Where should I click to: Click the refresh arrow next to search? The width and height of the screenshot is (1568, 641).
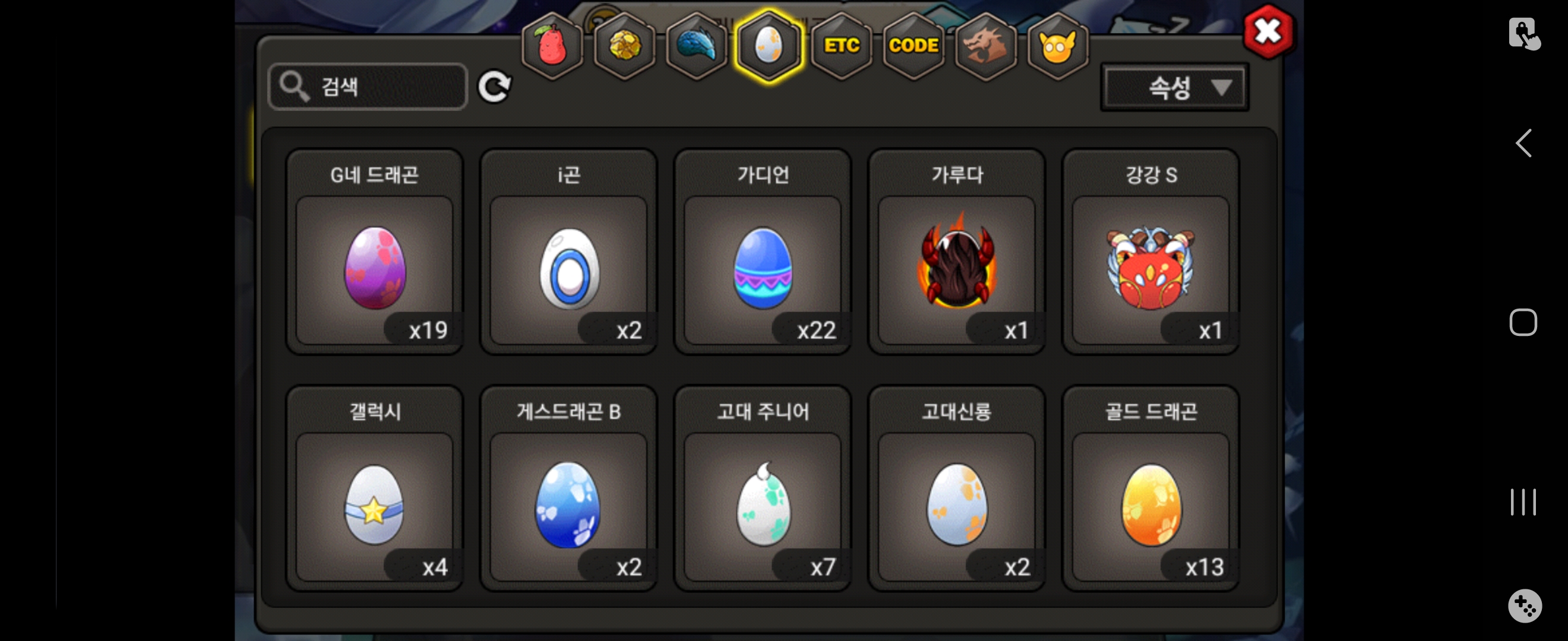click(494, 87)
